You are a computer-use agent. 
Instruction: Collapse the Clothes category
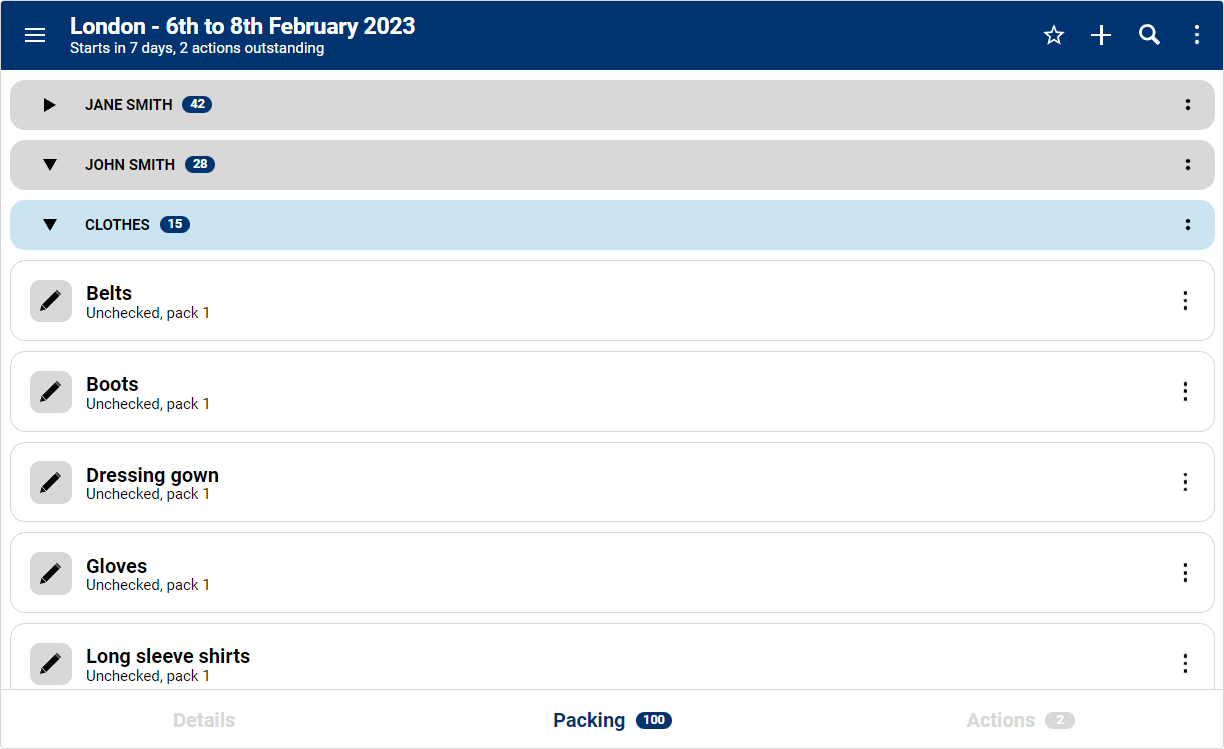coord(50,225)
